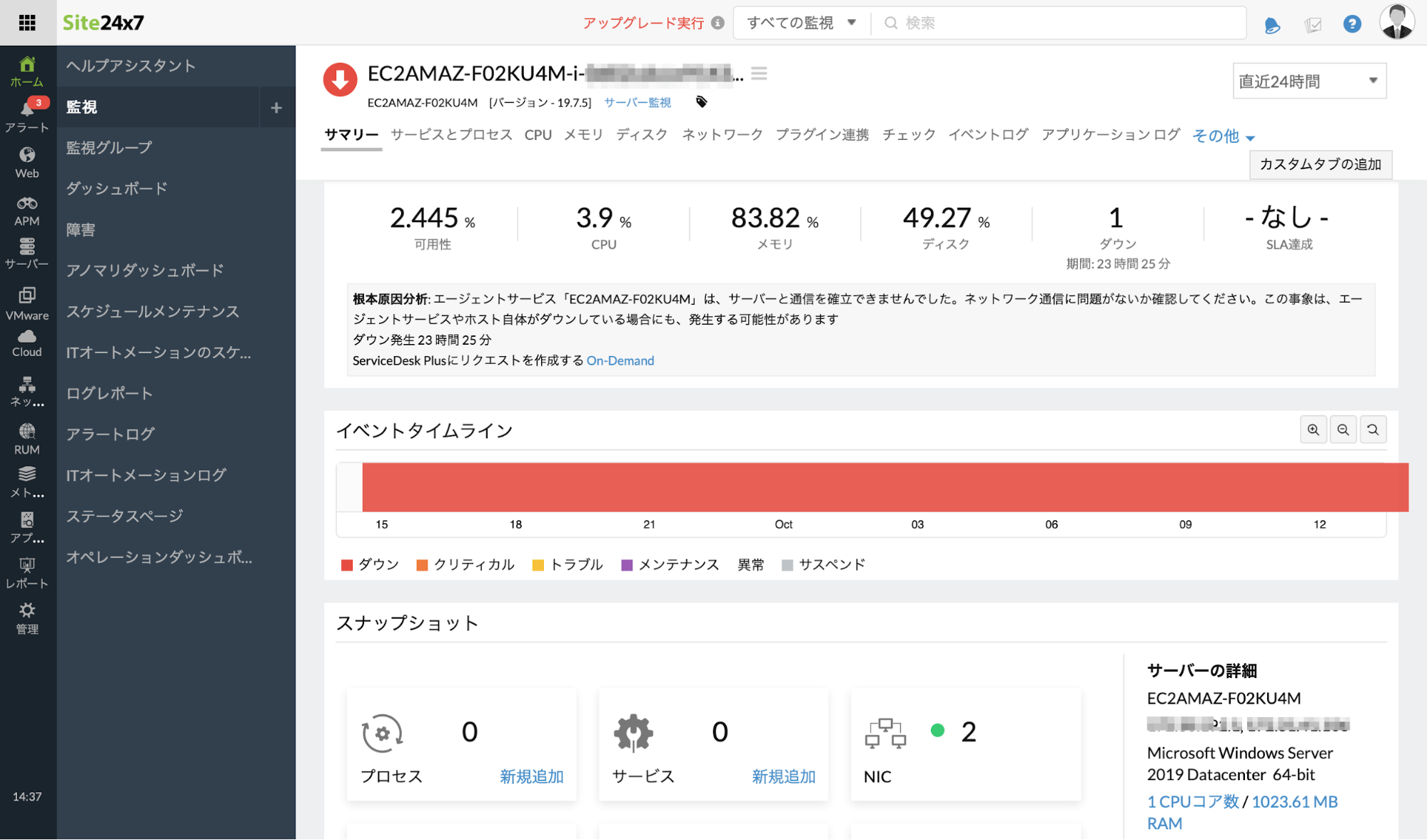Open 管理 admin gear icon
The width and height of the screenshot is (1427, 840).
pyautogui.click(x=27, y=610)
